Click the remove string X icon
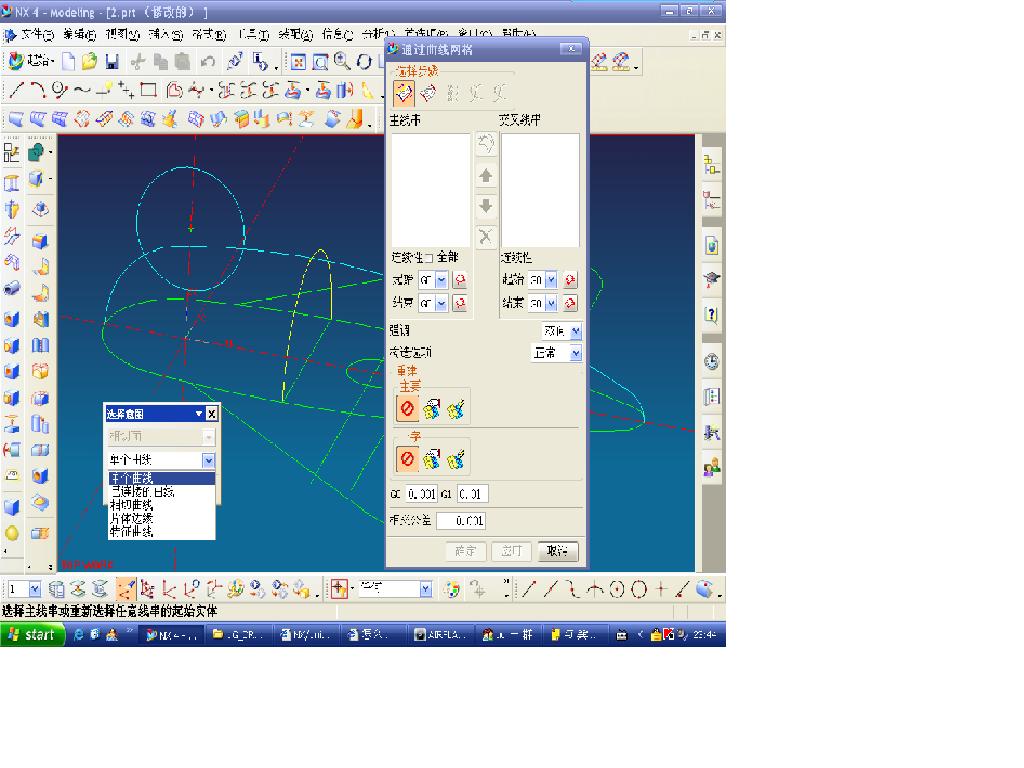Viewport: 1024px width, 768px height. 485,236
